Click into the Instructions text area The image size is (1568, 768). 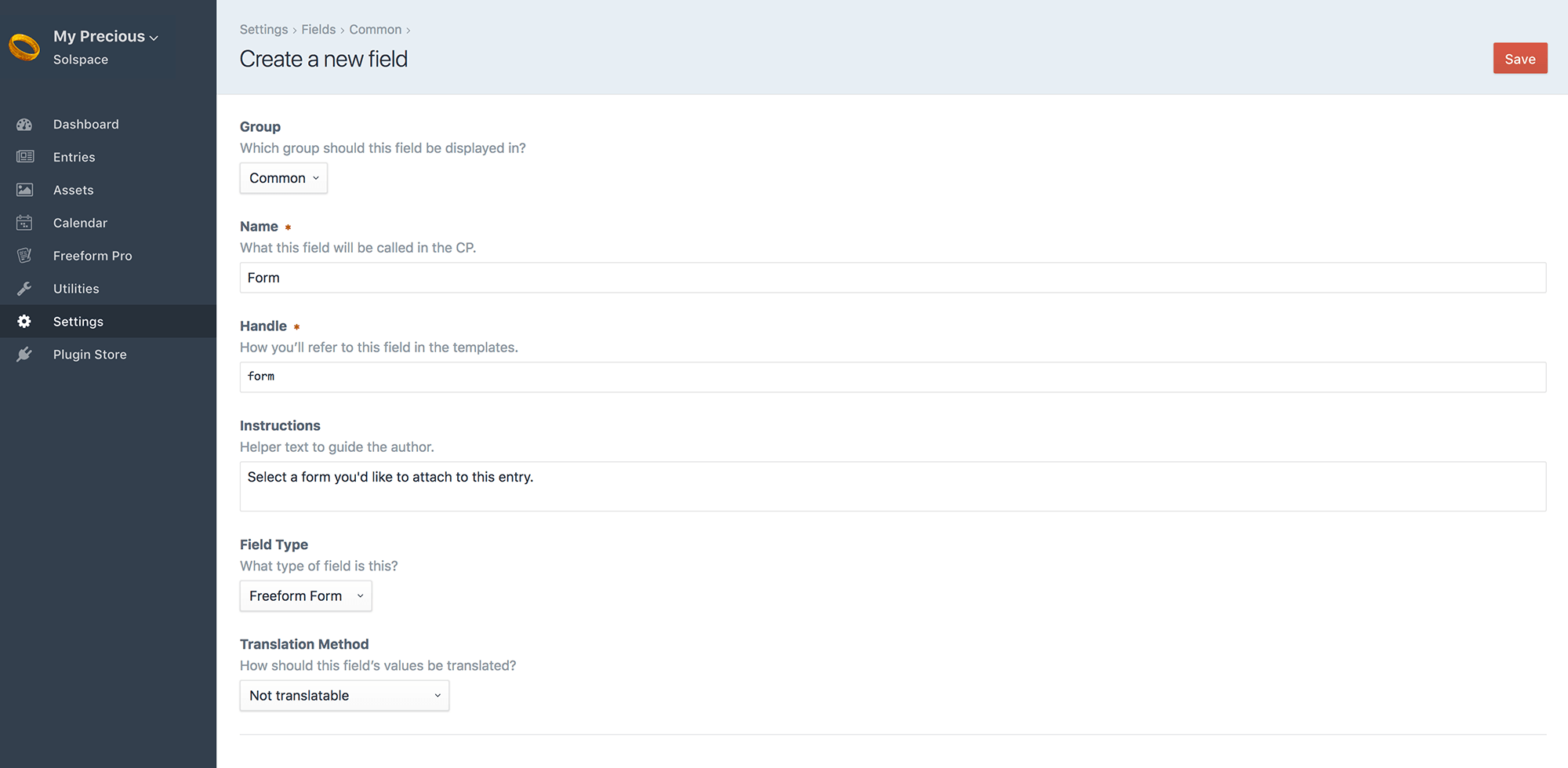coord(892,486)
